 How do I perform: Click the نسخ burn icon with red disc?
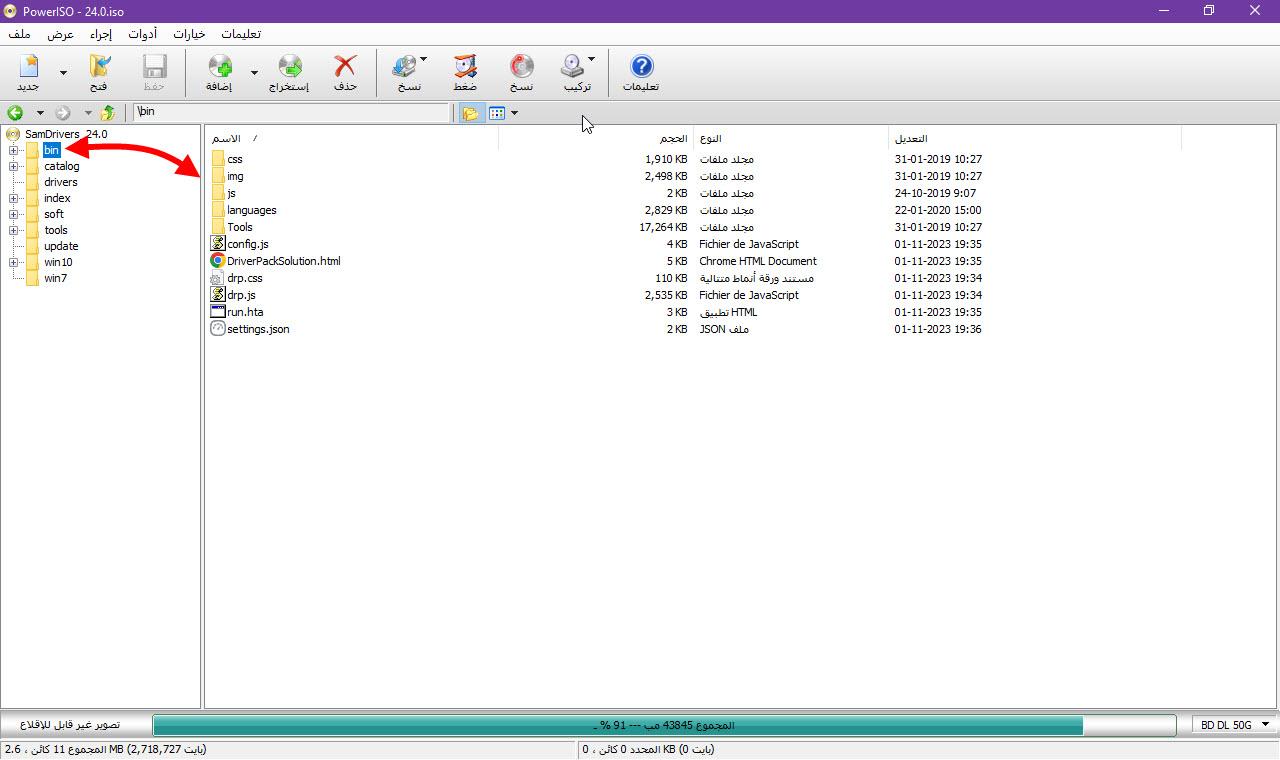pyautogui.click(x=522, y=67)
